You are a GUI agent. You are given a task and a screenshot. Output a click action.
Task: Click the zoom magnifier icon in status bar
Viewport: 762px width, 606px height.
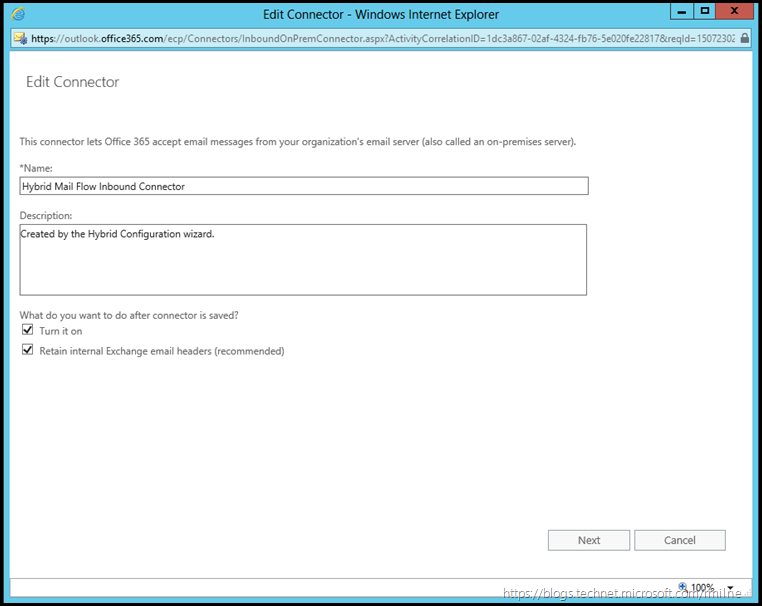click(683, 587)
